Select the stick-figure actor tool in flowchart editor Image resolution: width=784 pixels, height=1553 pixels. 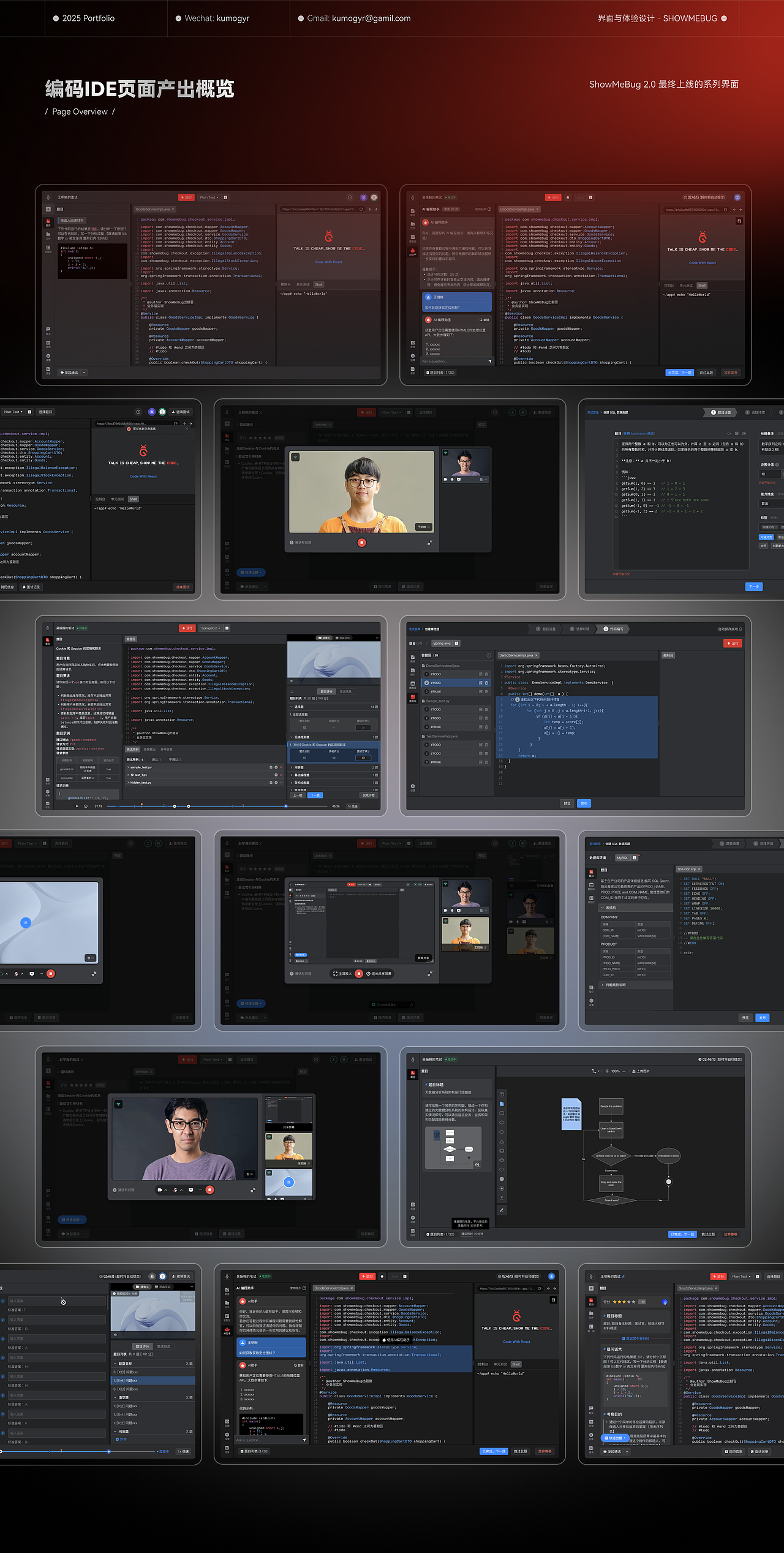pyautogui.click(x=502, y=1198)
